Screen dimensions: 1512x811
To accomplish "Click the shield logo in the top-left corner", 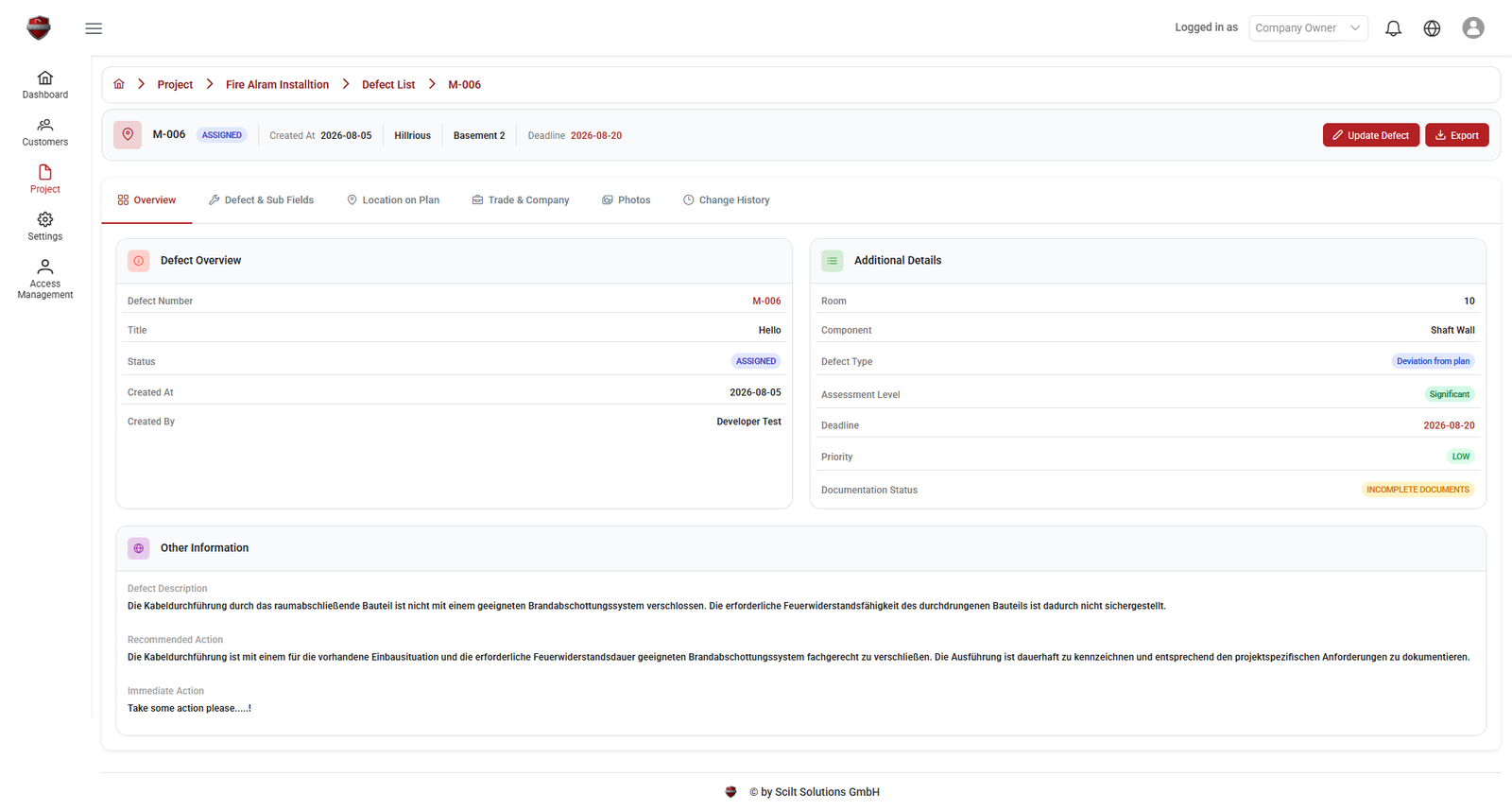I will pyautogui.click(x=39, y=27).
